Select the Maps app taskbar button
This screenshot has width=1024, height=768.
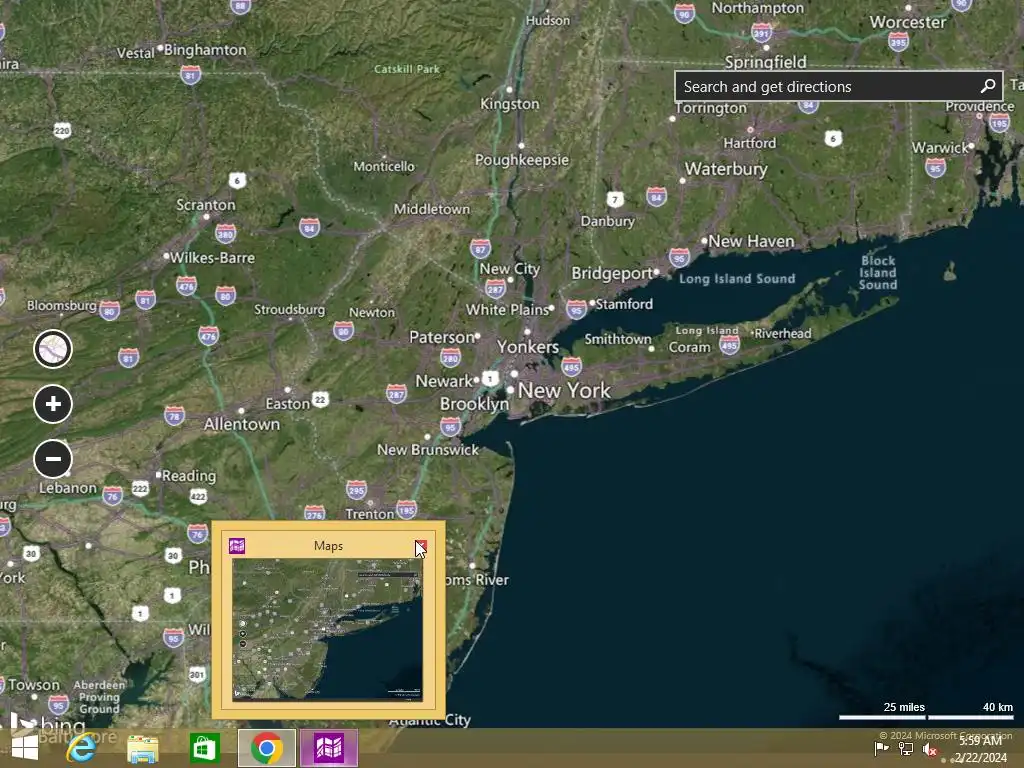click(328, 748)
